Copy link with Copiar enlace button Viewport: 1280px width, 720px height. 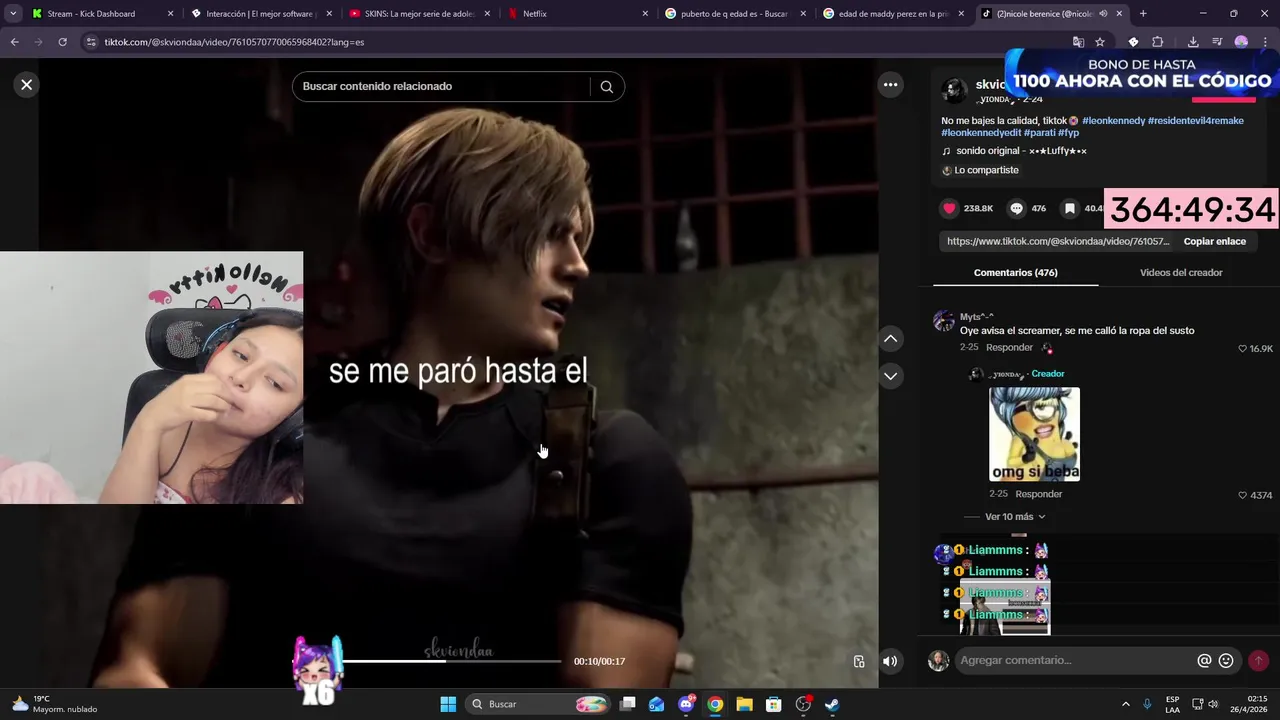tap(1214, 241)
